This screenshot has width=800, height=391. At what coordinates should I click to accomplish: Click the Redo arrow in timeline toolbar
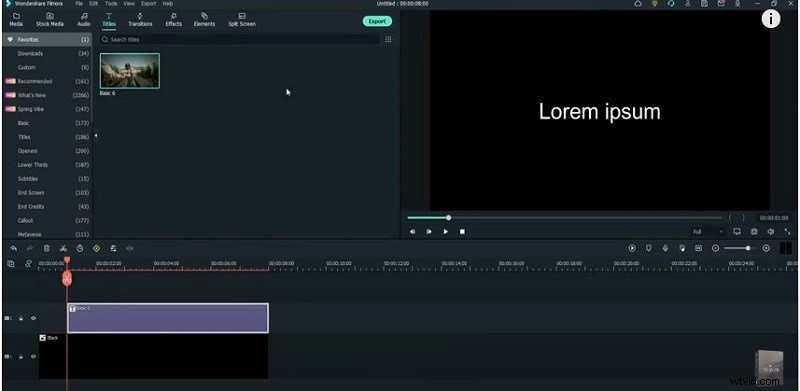pos(30,248)
